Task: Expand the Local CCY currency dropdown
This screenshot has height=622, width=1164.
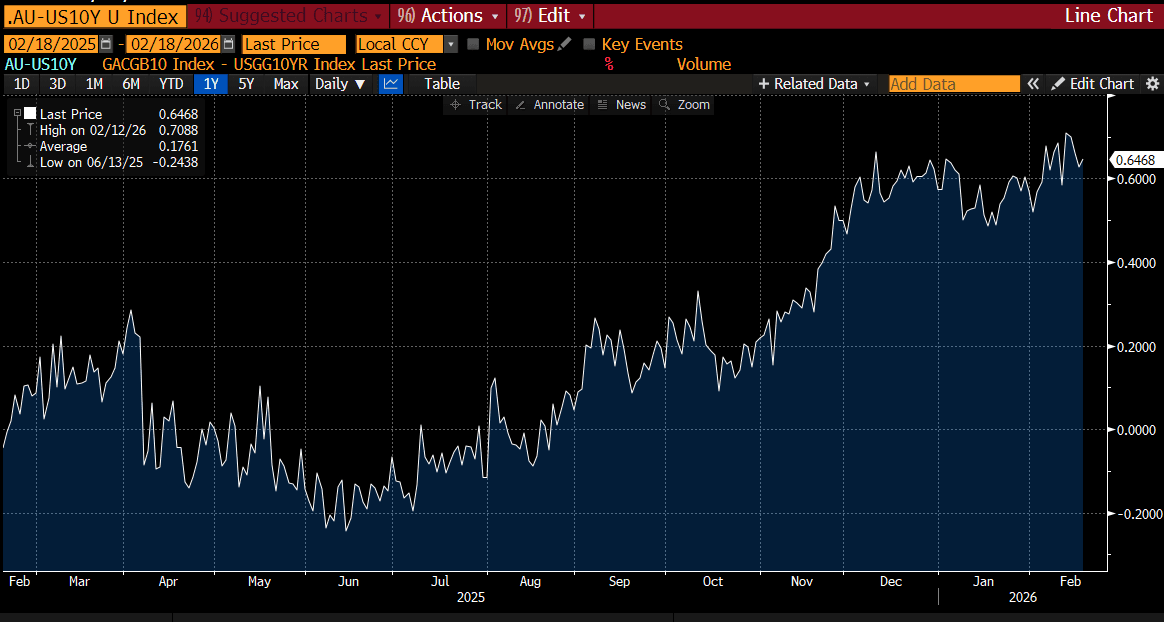Action: tap(450, 44)
